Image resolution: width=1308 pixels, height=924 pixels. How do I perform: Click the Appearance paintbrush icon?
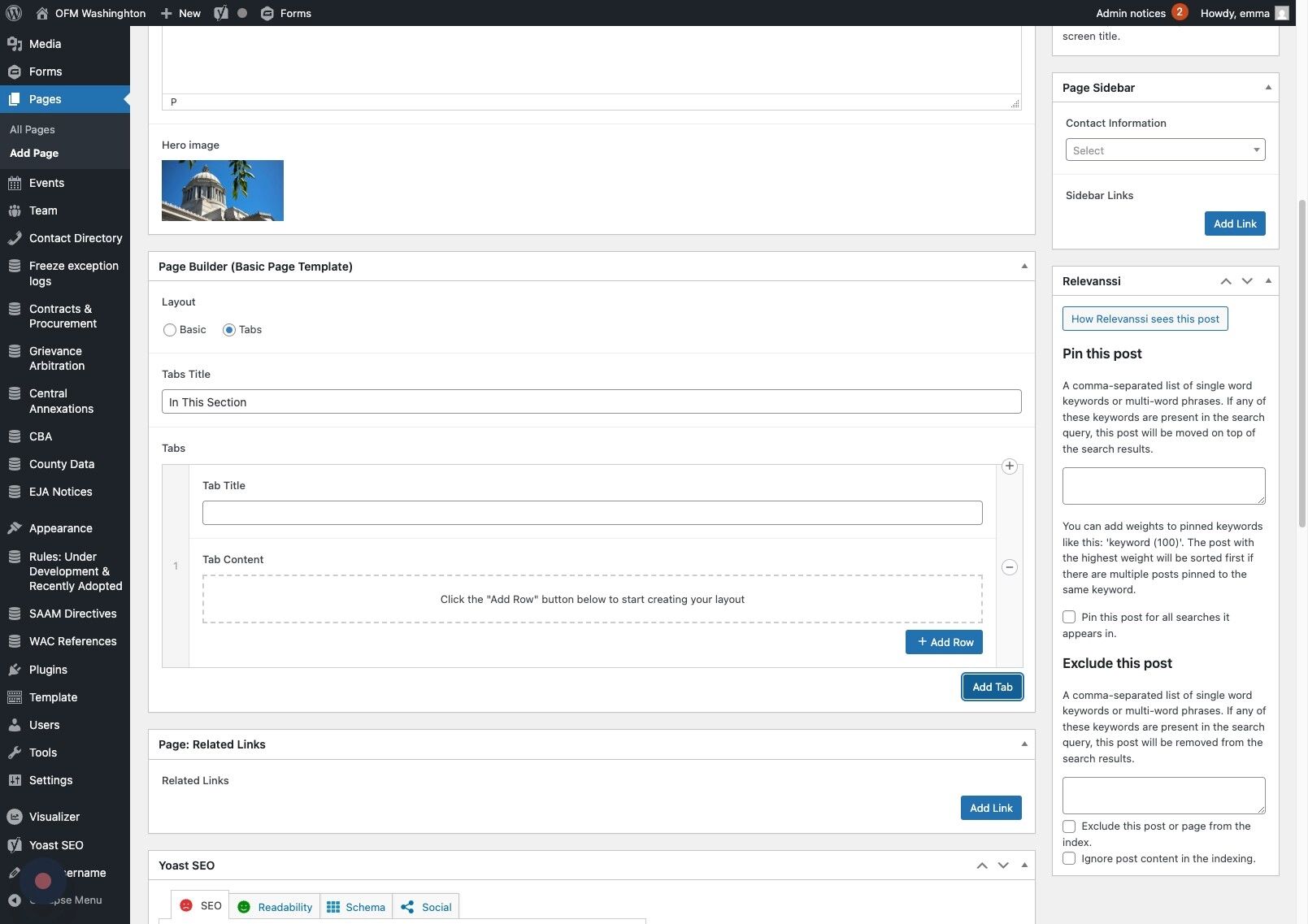pos(15,528)
